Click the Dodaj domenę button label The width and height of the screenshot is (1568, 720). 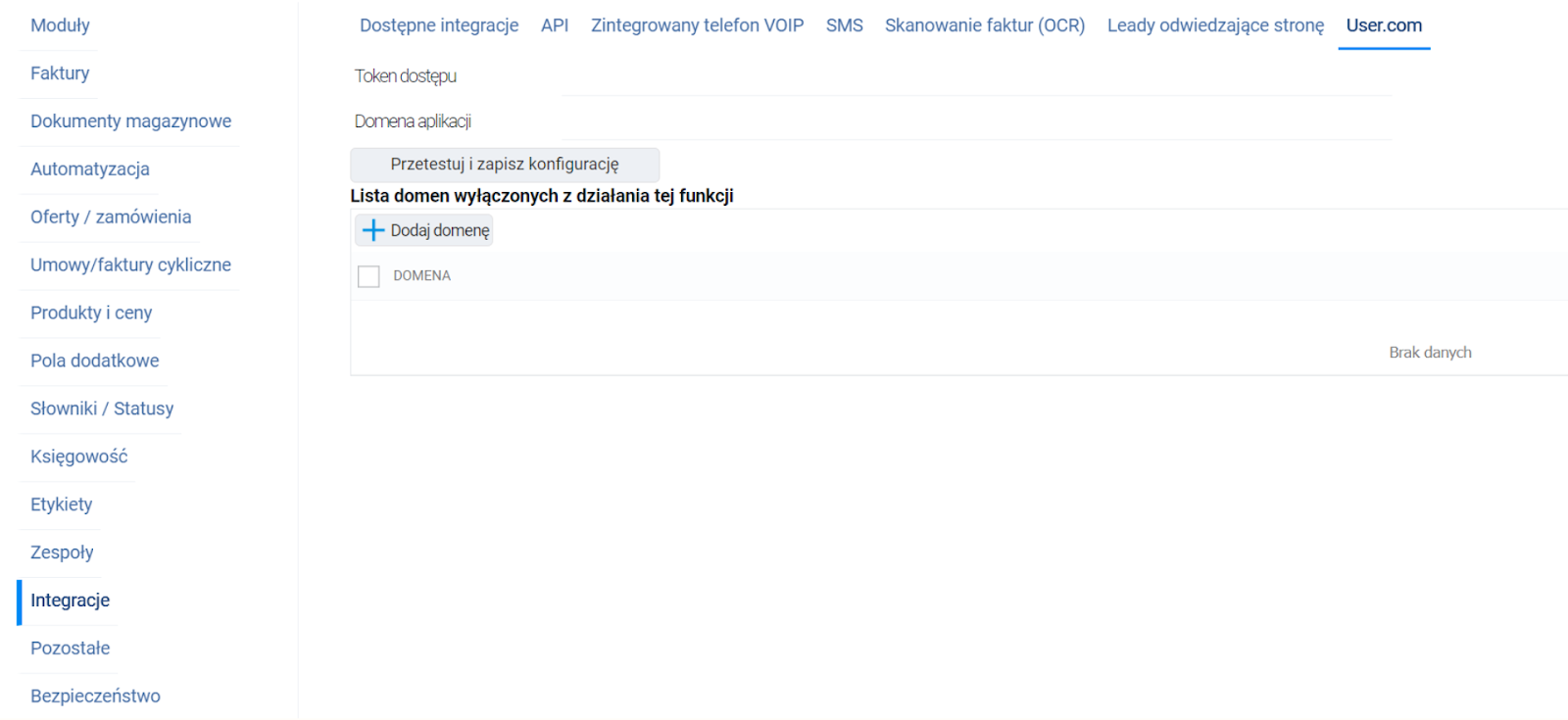pos(440,231)
